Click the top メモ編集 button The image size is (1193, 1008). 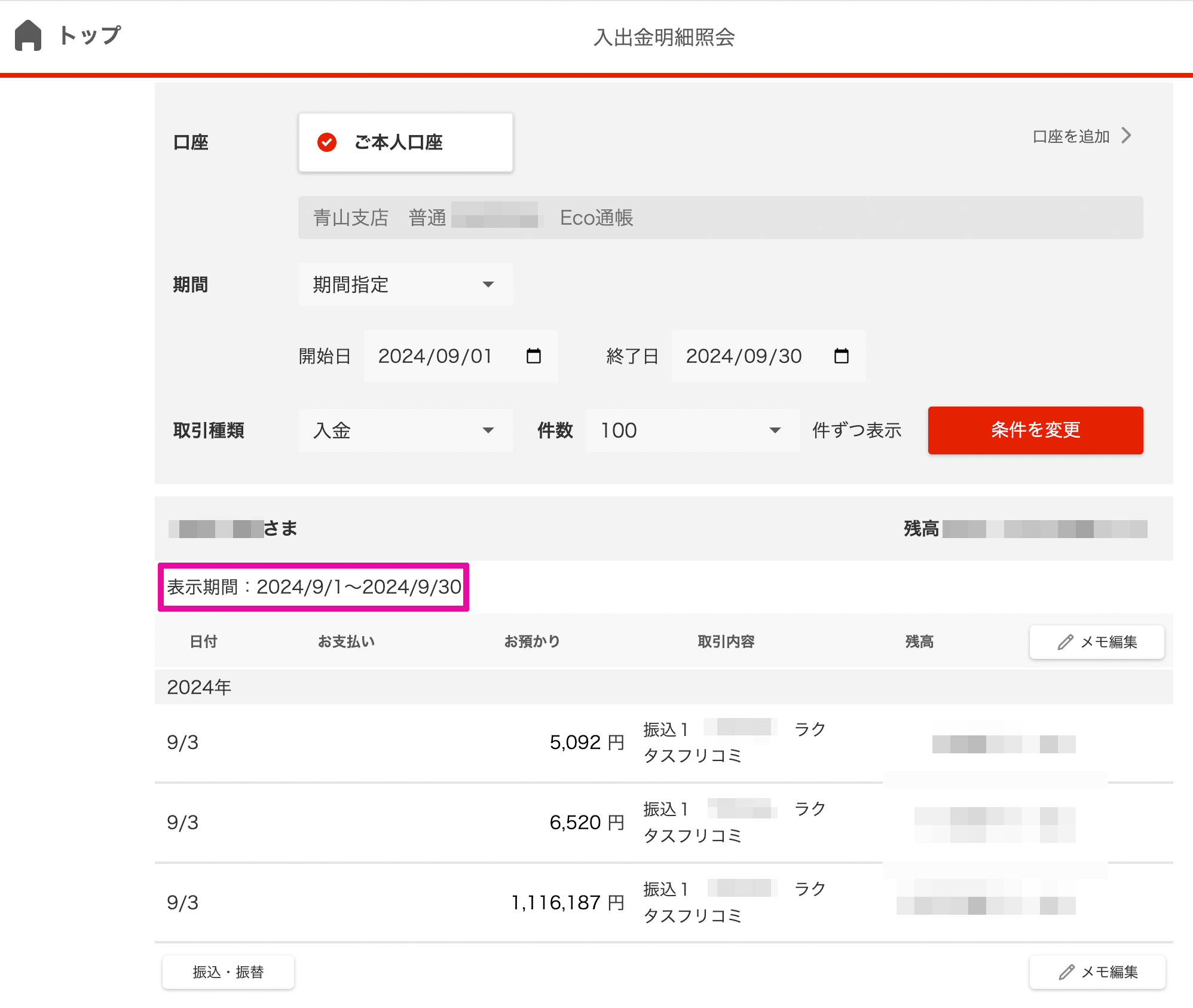(1097, 642)
